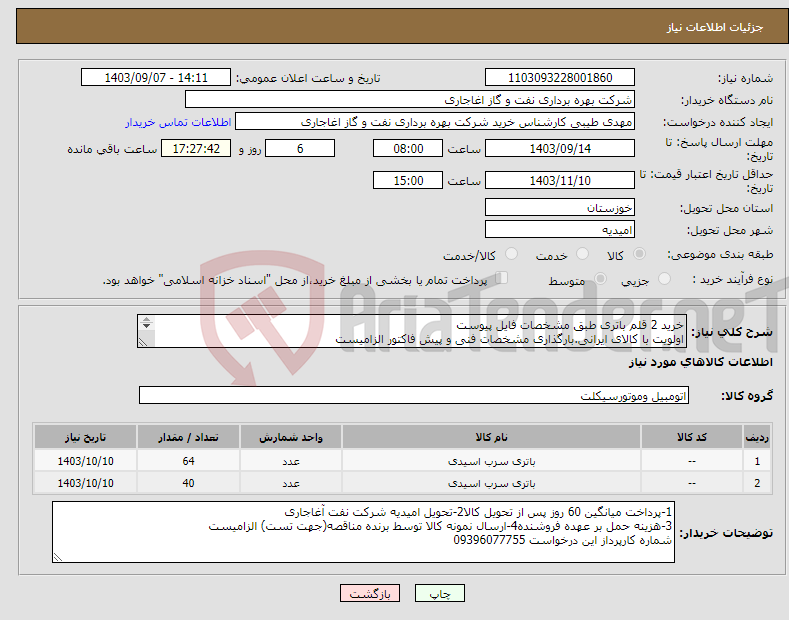The width and height of the screenshot is (789, 620).
Task: Click the general description text area
Action: pos(412,331)
